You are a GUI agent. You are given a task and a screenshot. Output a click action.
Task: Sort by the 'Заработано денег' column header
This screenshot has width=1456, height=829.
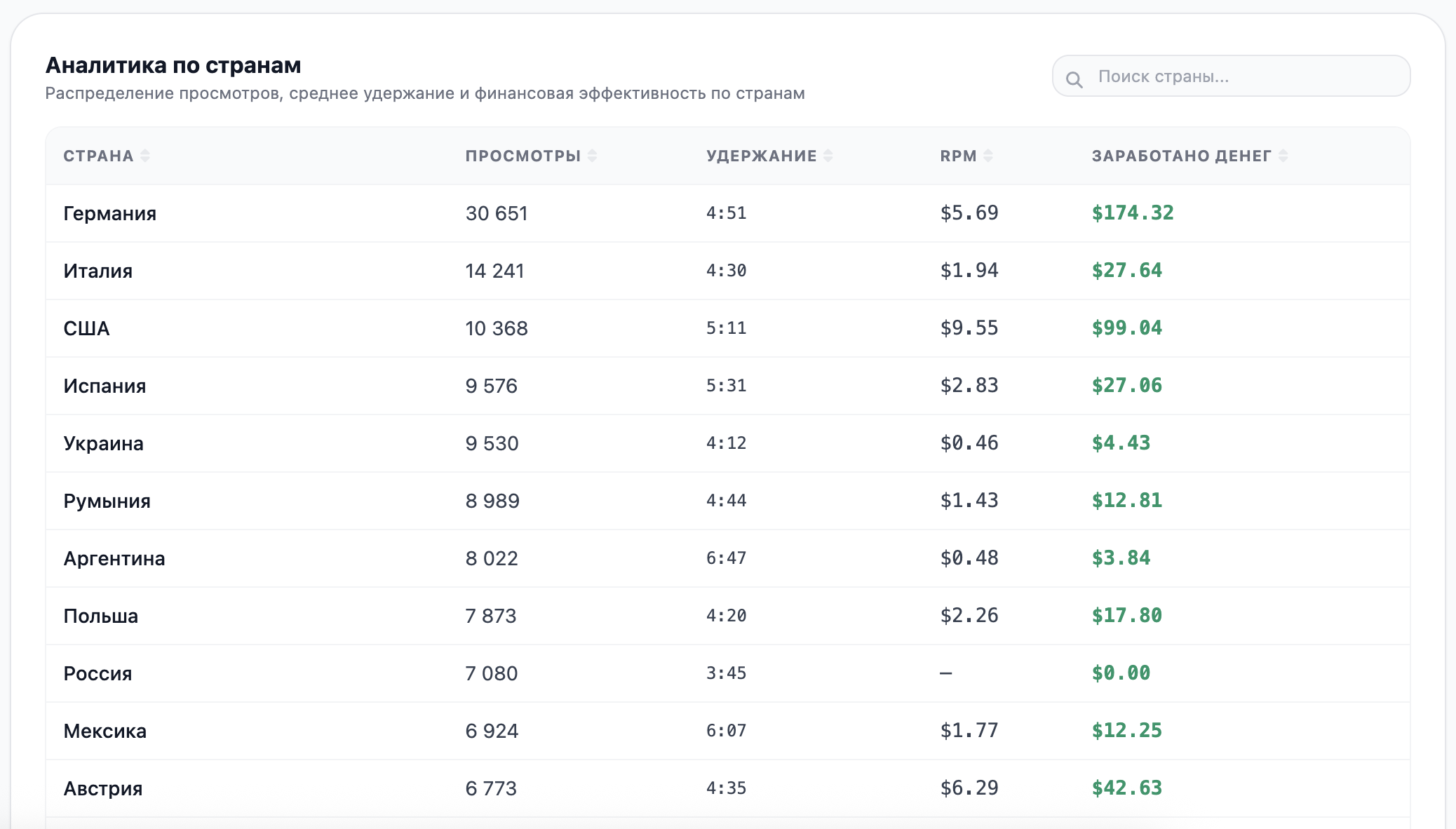[x=1189, y=156]
